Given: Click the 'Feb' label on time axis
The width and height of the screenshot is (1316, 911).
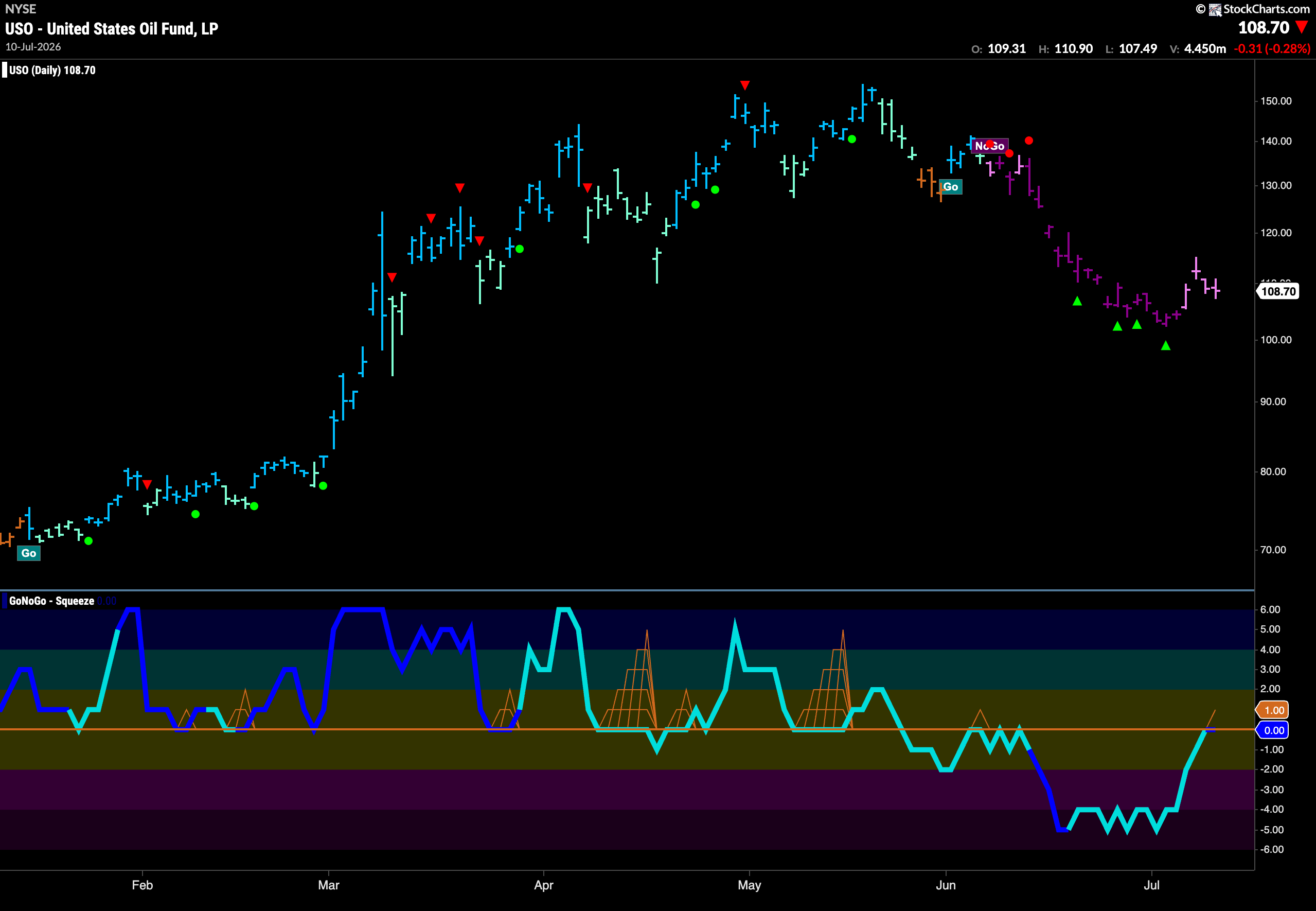Looking at the screenshot, I should (142, 885).
